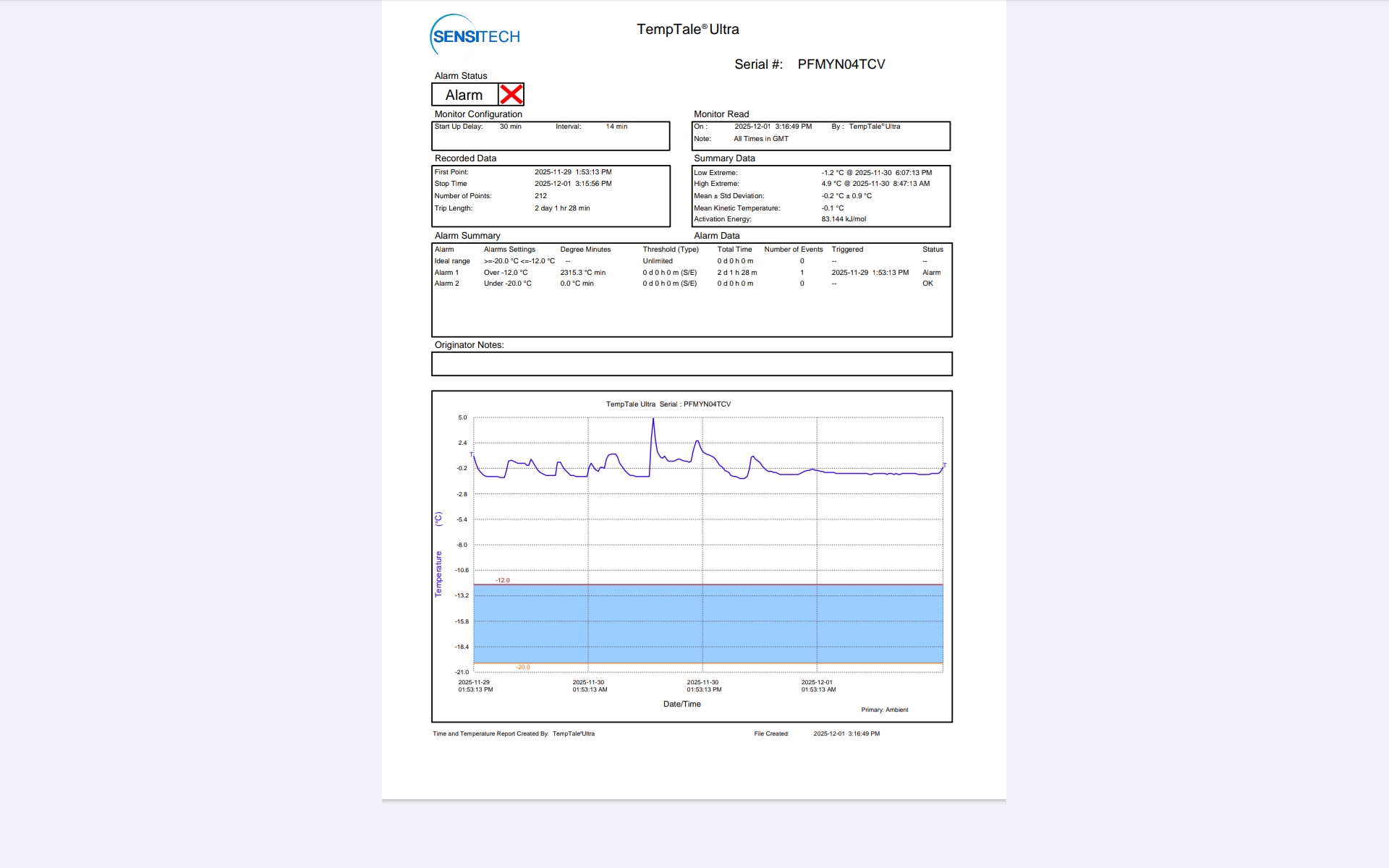Screen dimensions: 1389x868
Task: Click the red X alarm status icon
Action: (511, 95)
